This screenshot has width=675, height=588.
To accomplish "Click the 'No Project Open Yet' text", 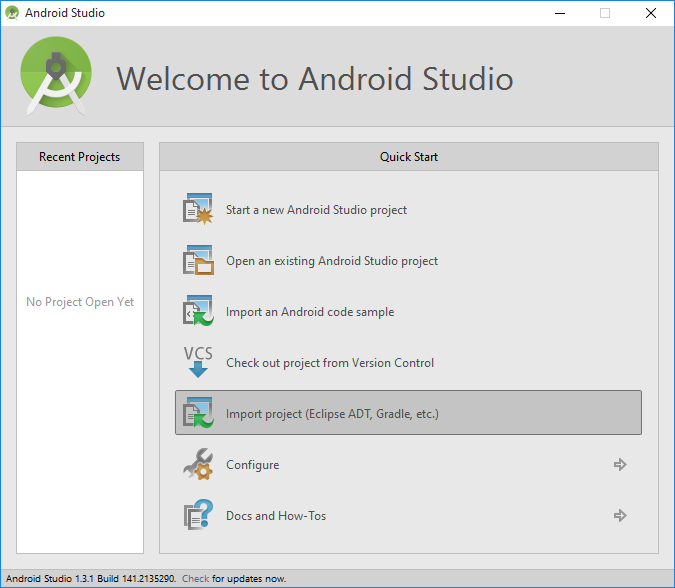I will pos(80,302).
